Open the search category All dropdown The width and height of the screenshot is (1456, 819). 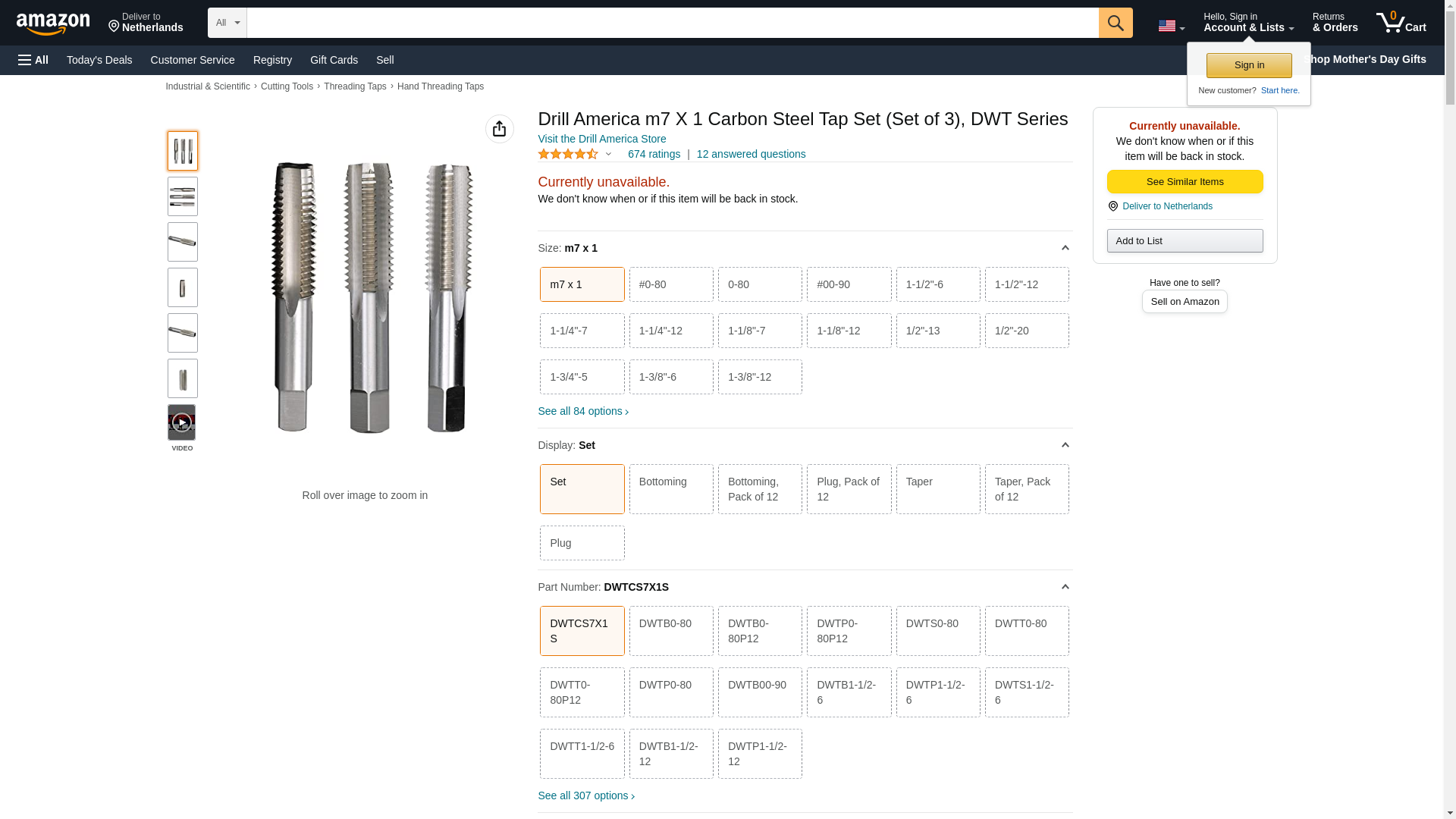(x=227, y=23)
